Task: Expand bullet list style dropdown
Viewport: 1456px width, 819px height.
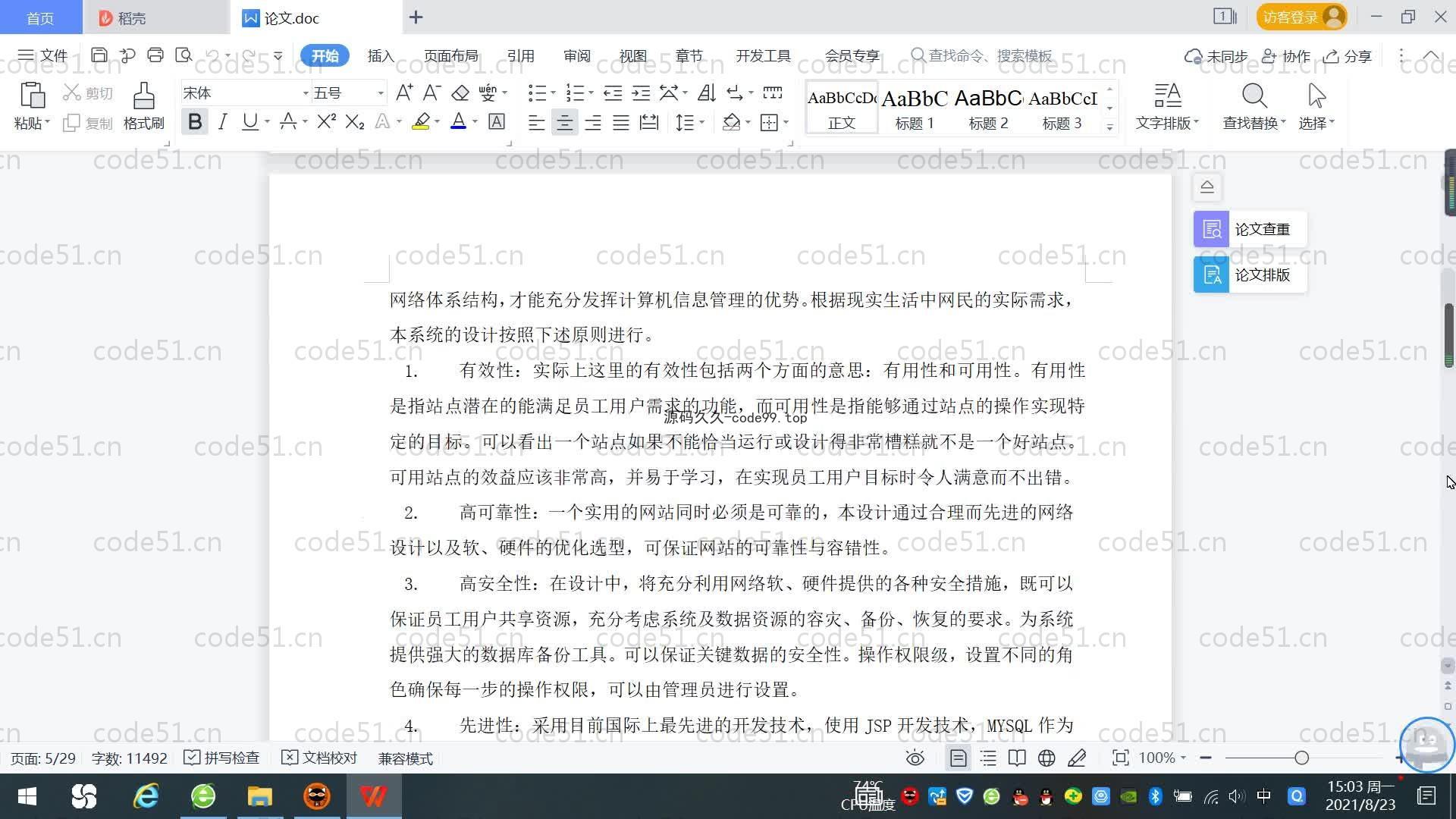Action: click(553, 93)
